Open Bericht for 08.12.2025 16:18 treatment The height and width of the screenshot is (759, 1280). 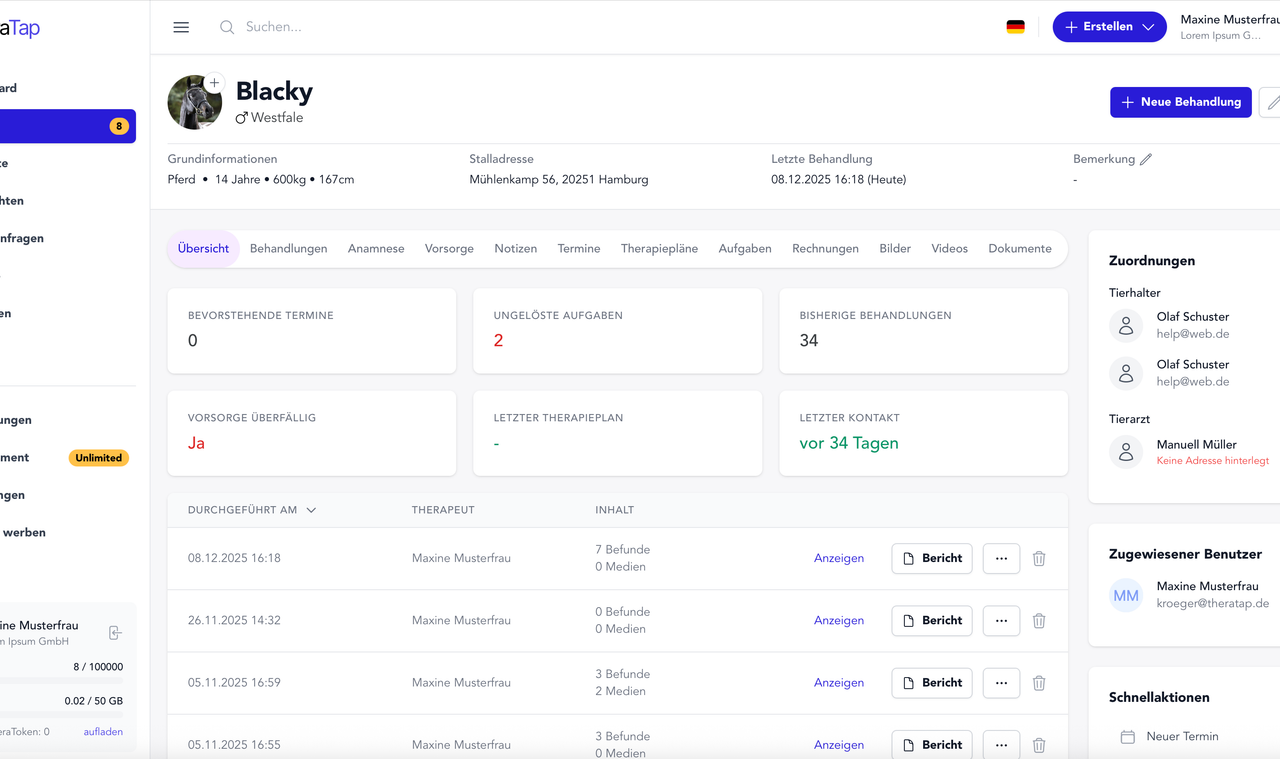932,558
